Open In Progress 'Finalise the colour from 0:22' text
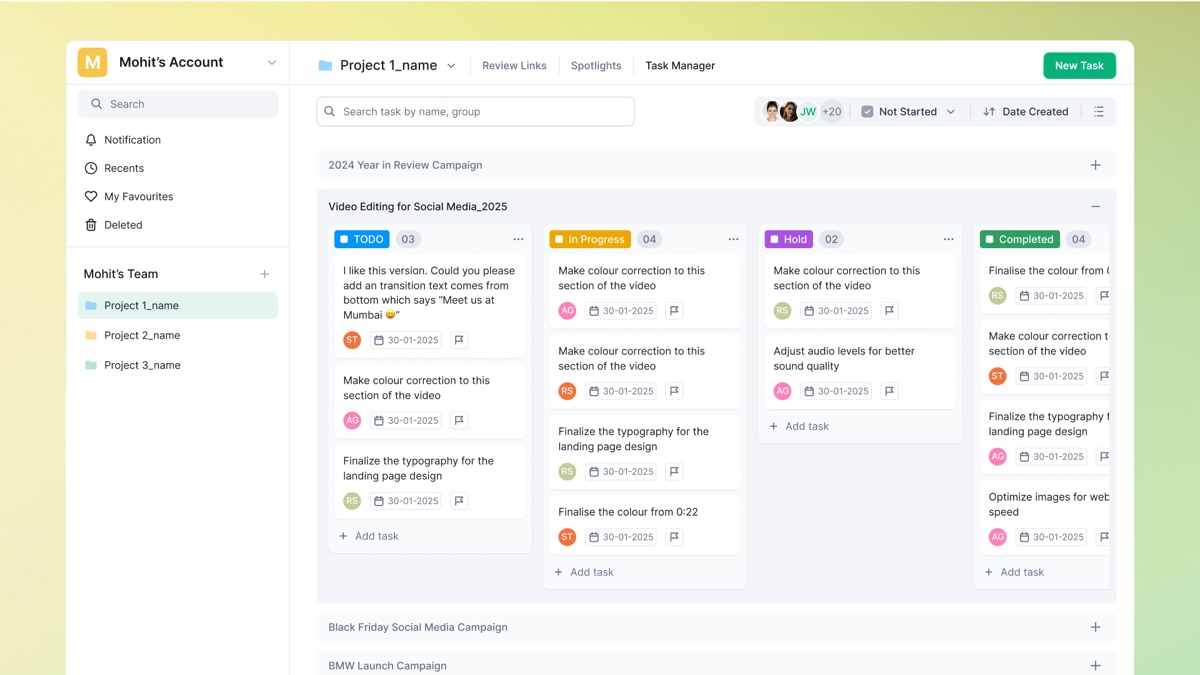The height and width of the screenshot is (675, 1200). [x=628, y=512]
